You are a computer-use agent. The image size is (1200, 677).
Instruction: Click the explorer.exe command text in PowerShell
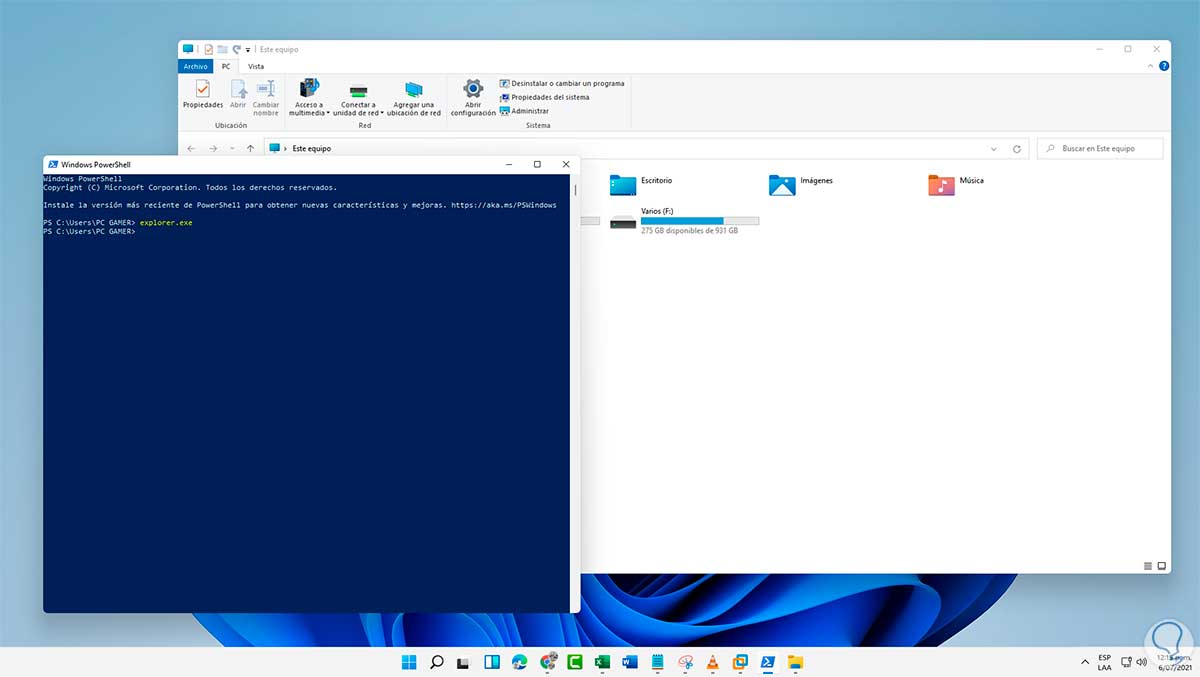[166, 223]
